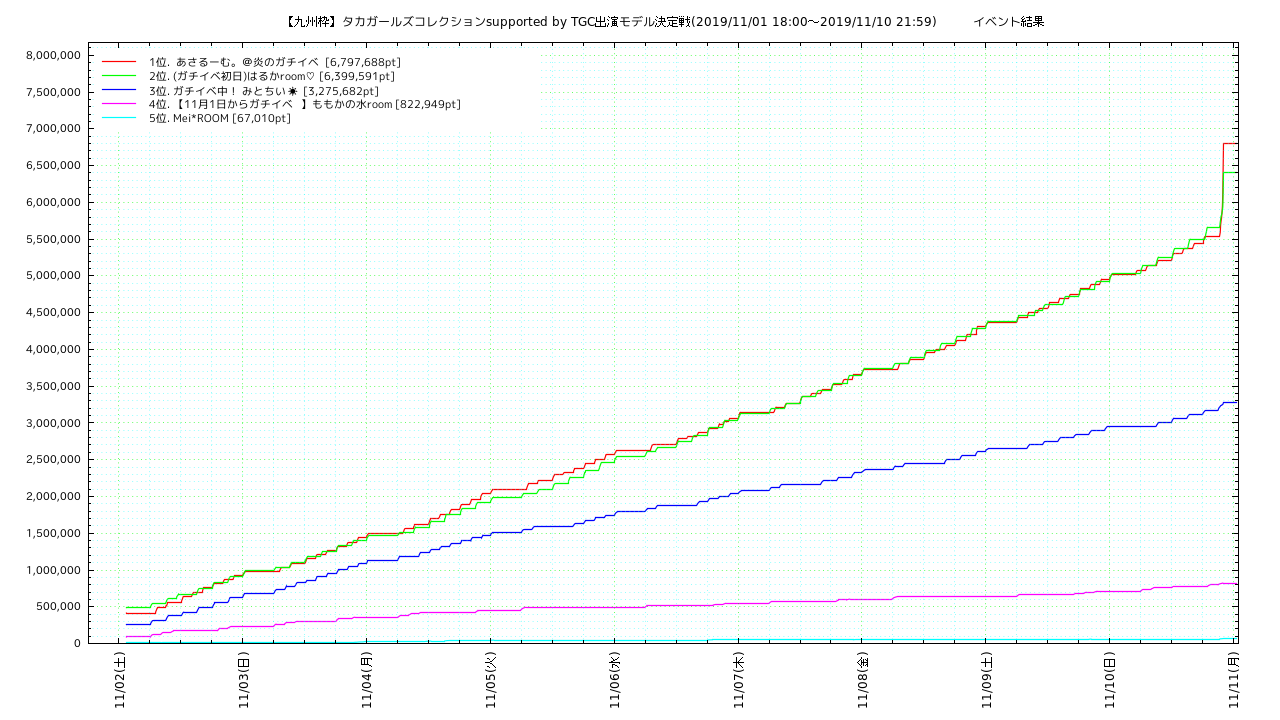This screenshot has width=1280, height=720.
Task: Click the イベント結果 label in title
Action: point(1008,21)
